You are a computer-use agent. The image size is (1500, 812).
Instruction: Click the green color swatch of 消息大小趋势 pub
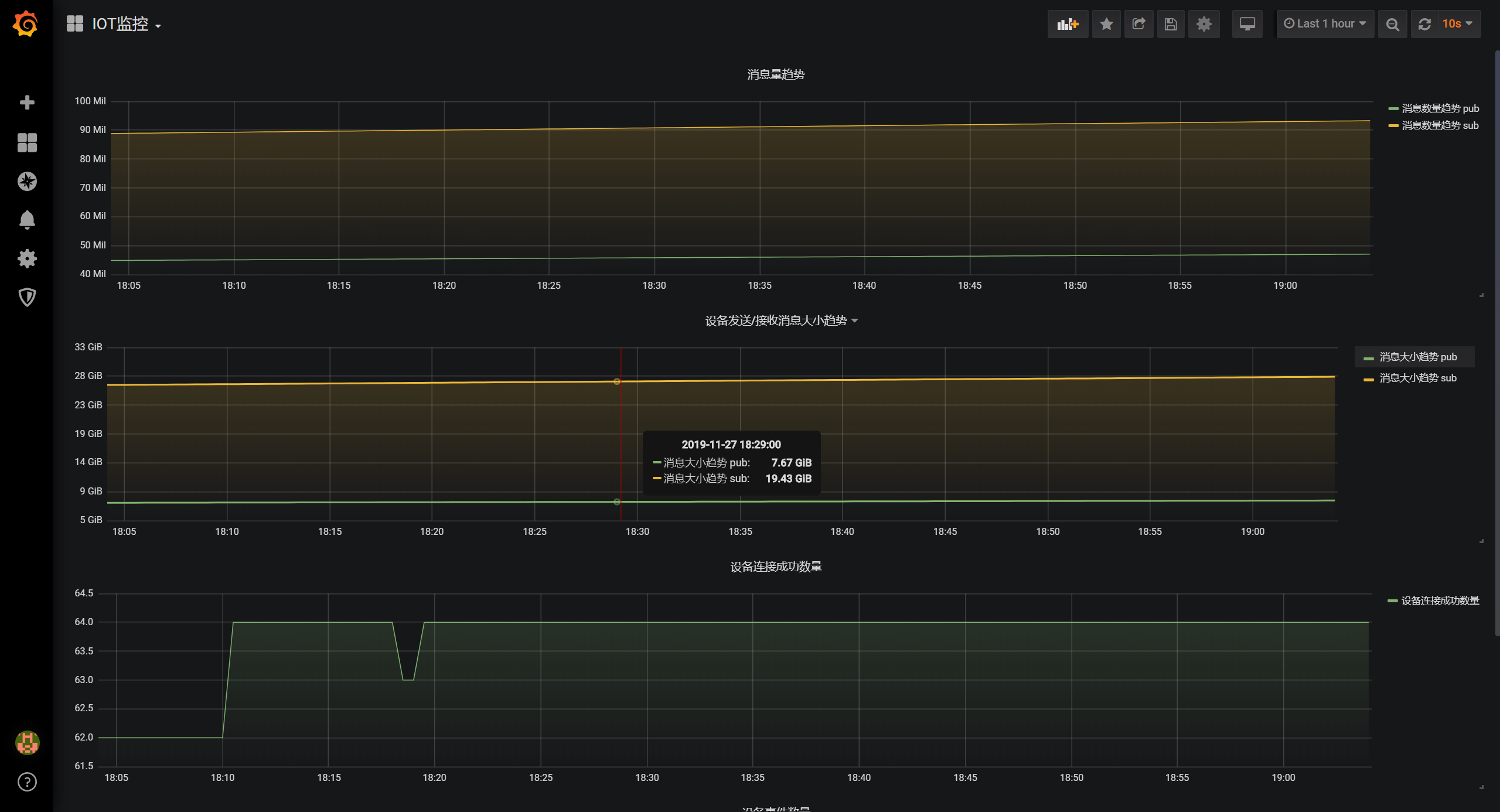point(1369,357)
